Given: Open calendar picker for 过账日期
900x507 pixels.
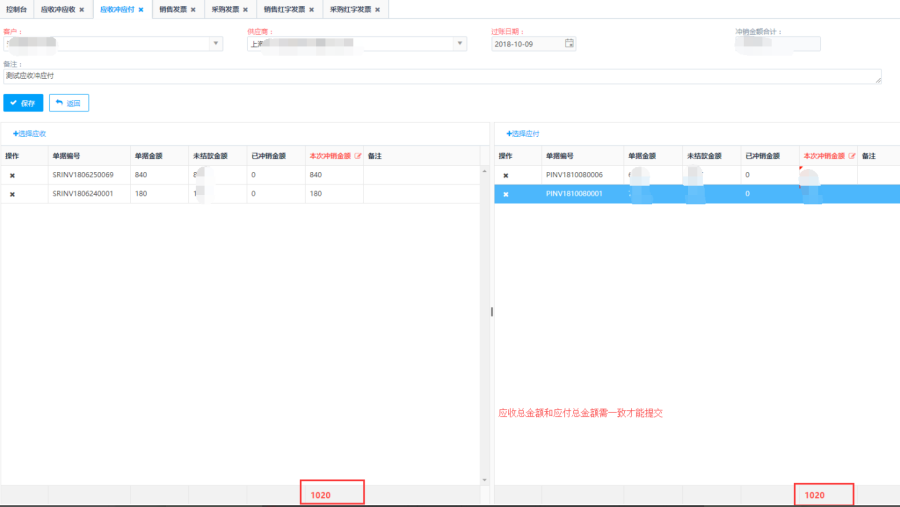Looking at the screenshot, I should click(569, 44).
